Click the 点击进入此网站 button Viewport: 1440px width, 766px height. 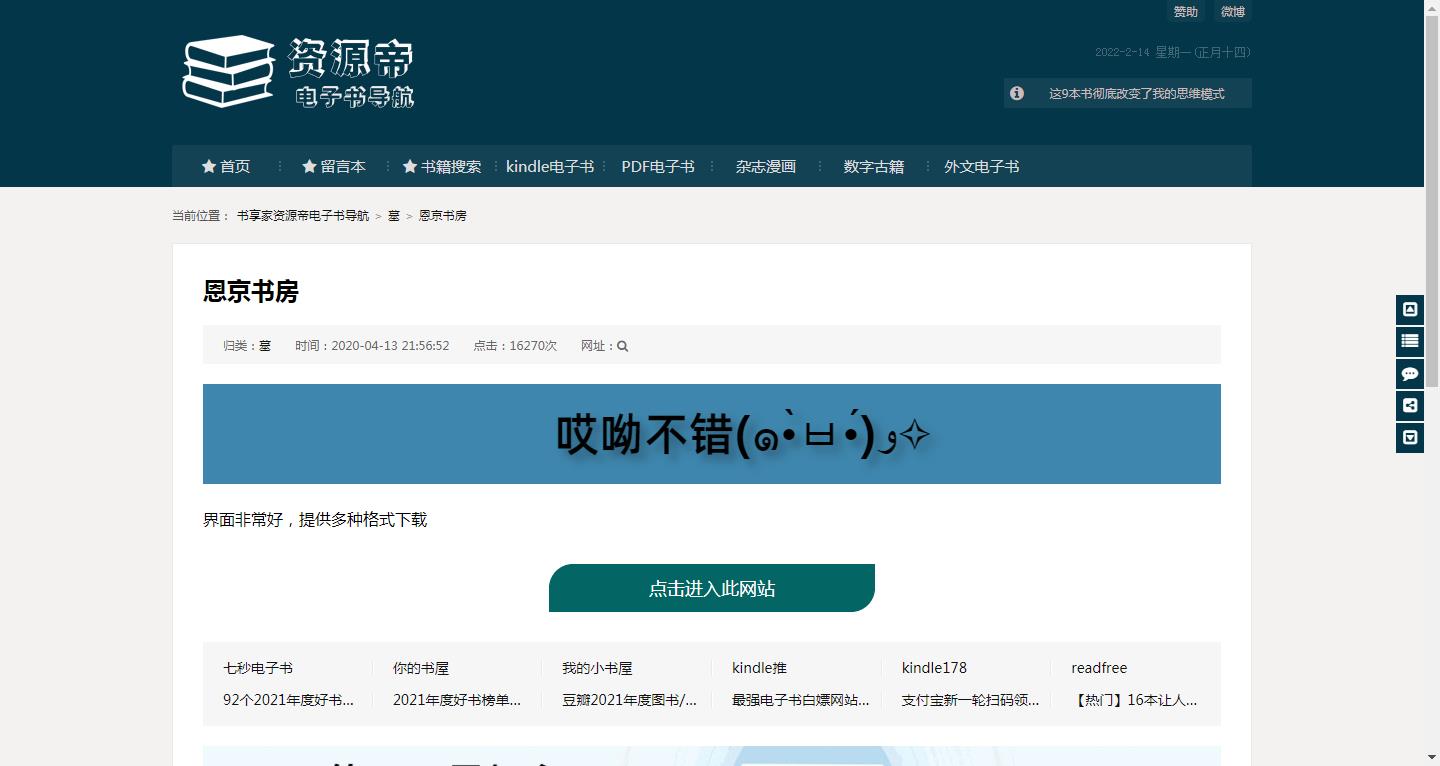pos(711,588)
